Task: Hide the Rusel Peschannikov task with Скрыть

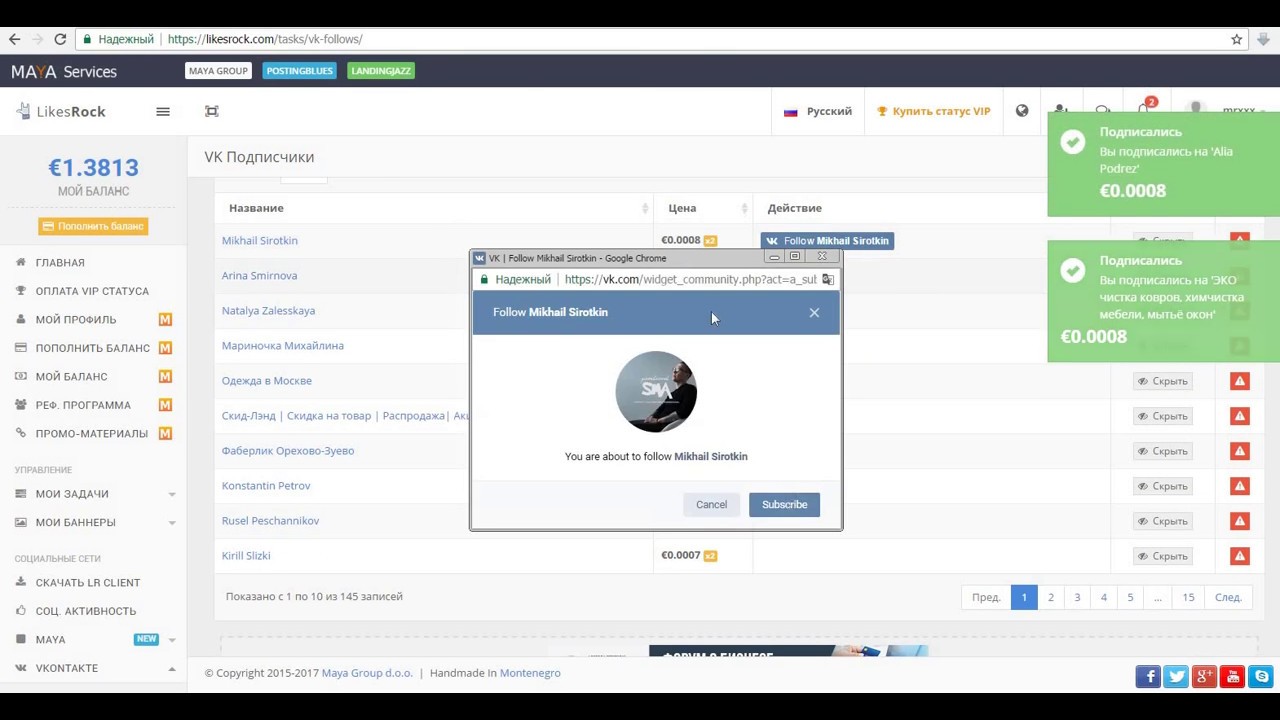Action: [1162, 521]
